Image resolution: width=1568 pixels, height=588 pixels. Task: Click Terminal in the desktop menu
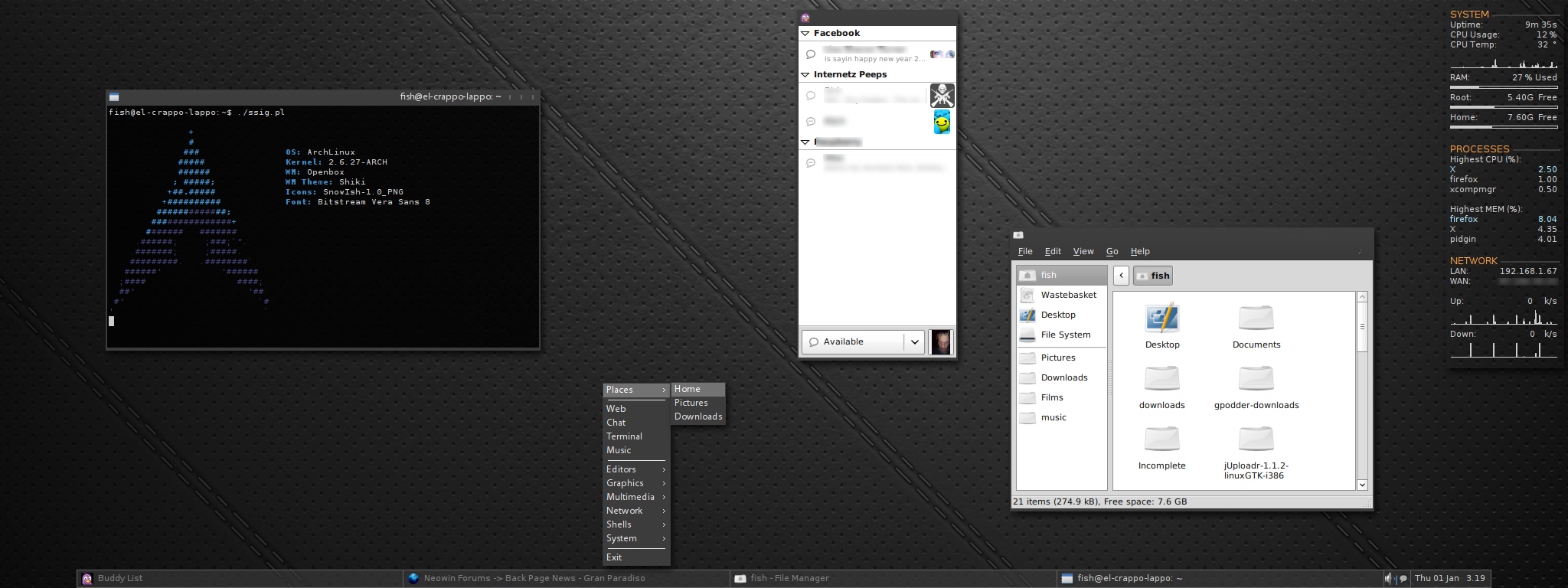[x=624, y=436]
